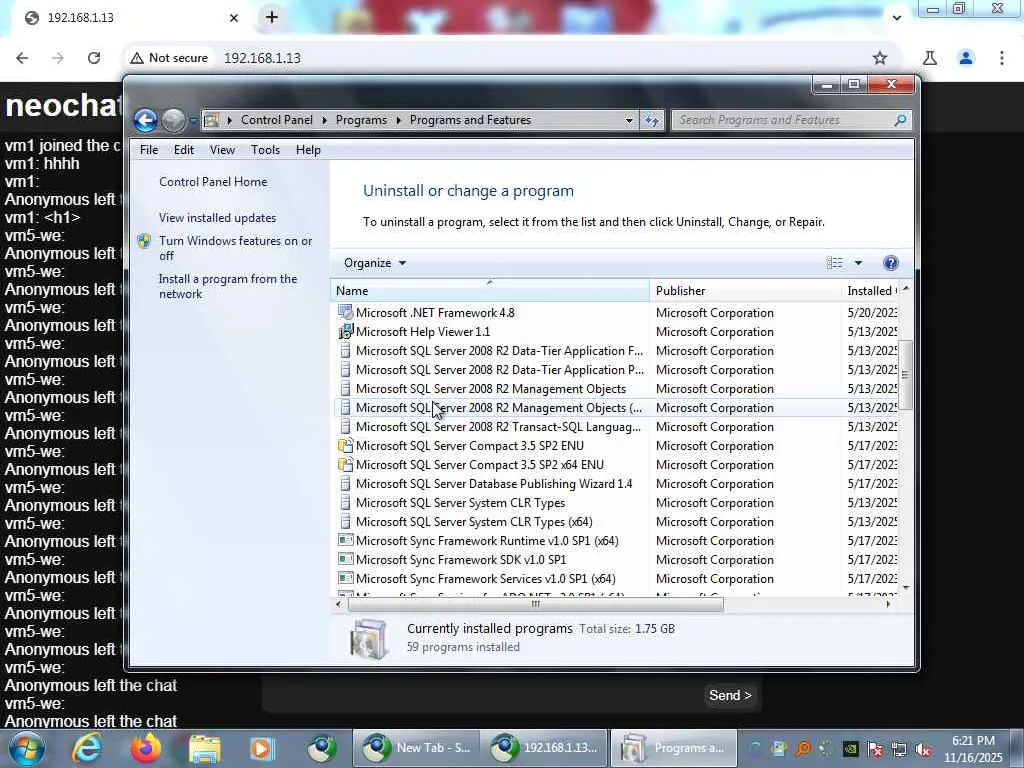Click the browser back arrow
Image resolution: width=1024 pixels, height=768 pixels.
pyautogui.click(x=22, y=57)
